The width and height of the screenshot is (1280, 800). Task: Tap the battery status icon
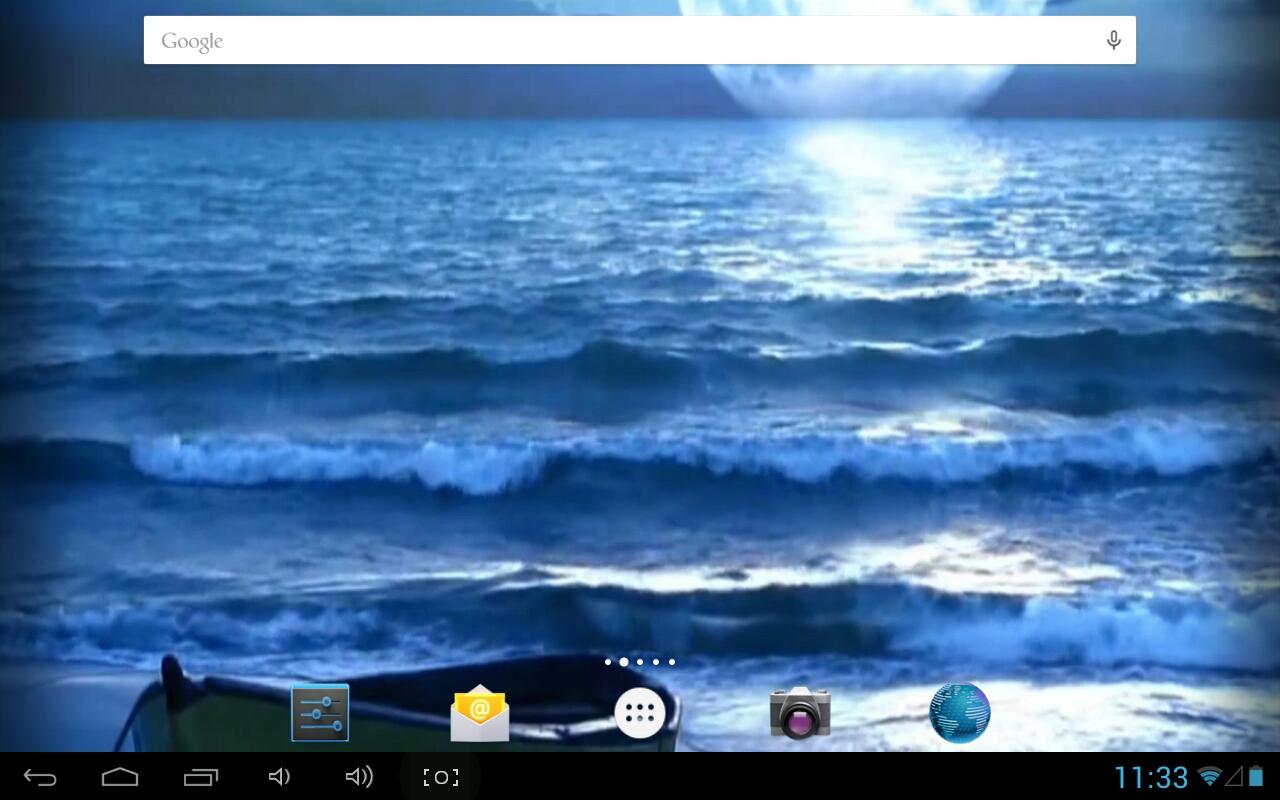coord(1255,777)
